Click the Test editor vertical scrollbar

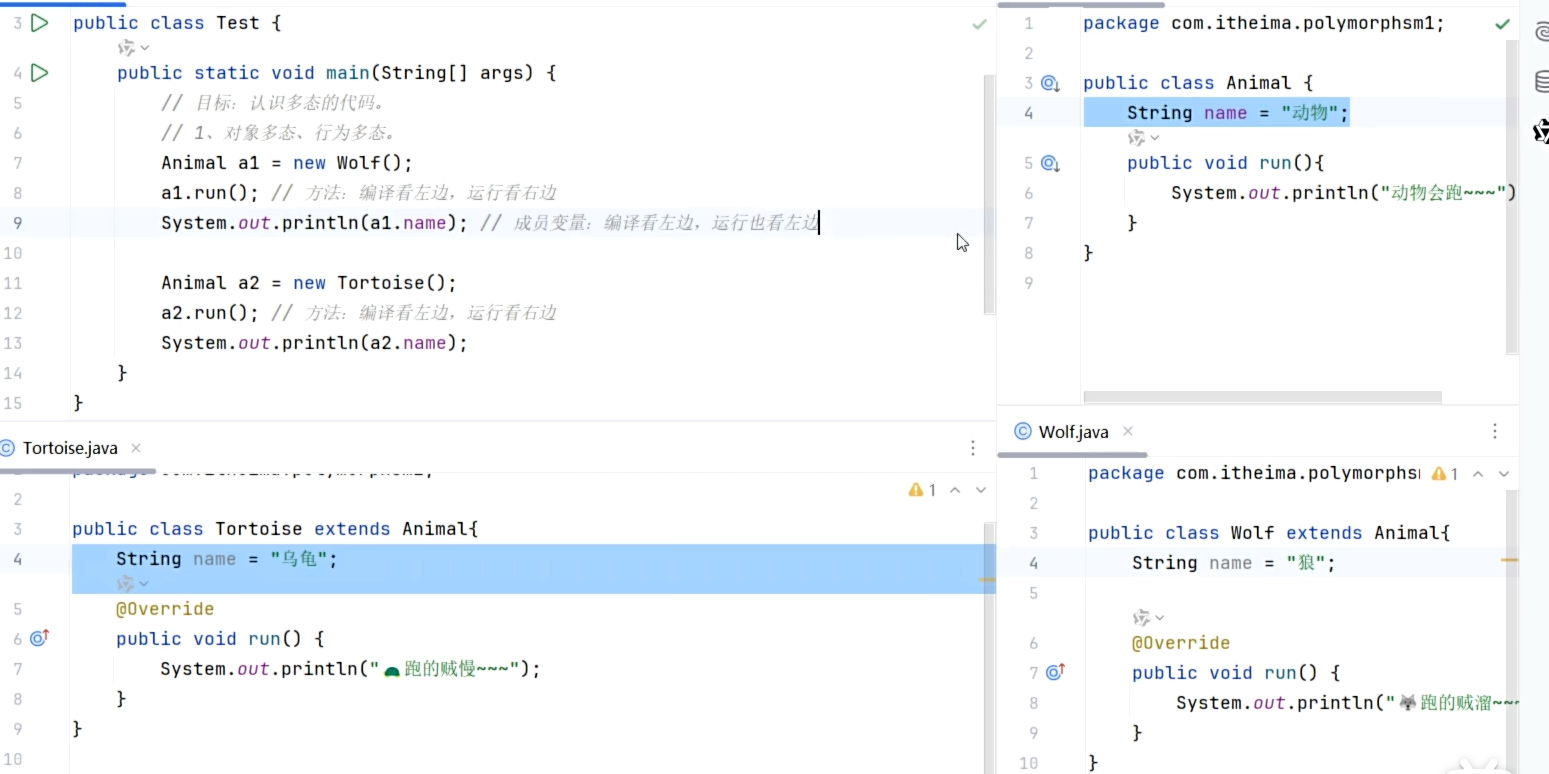990,195
